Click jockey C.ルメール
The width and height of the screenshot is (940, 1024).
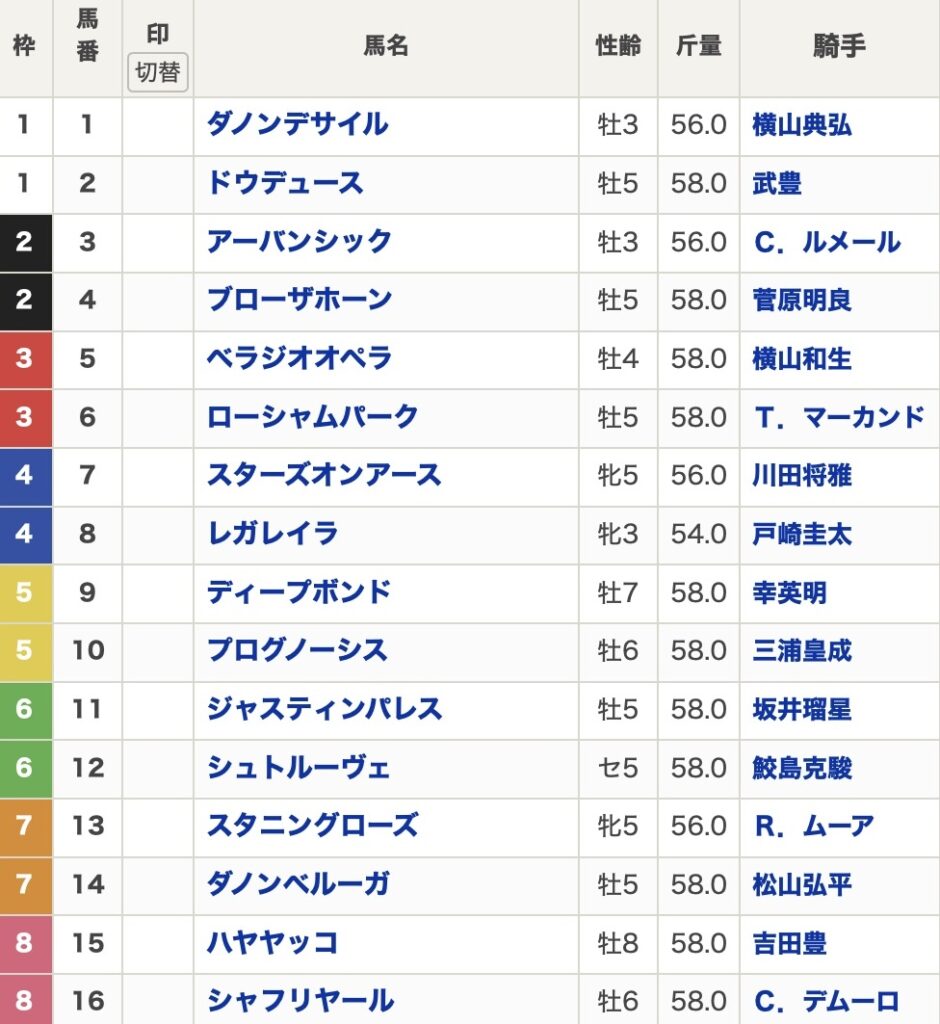tap(826, 242)
